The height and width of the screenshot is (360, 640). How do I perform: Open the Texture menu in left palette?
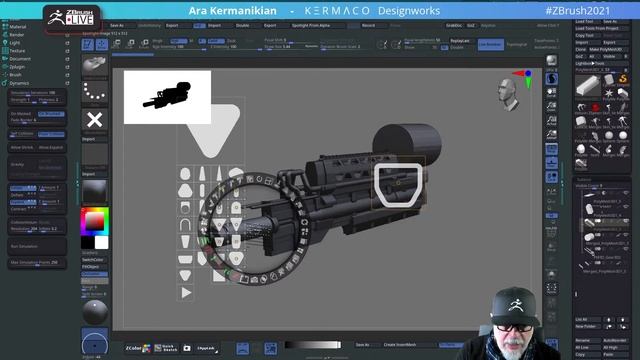17,51
